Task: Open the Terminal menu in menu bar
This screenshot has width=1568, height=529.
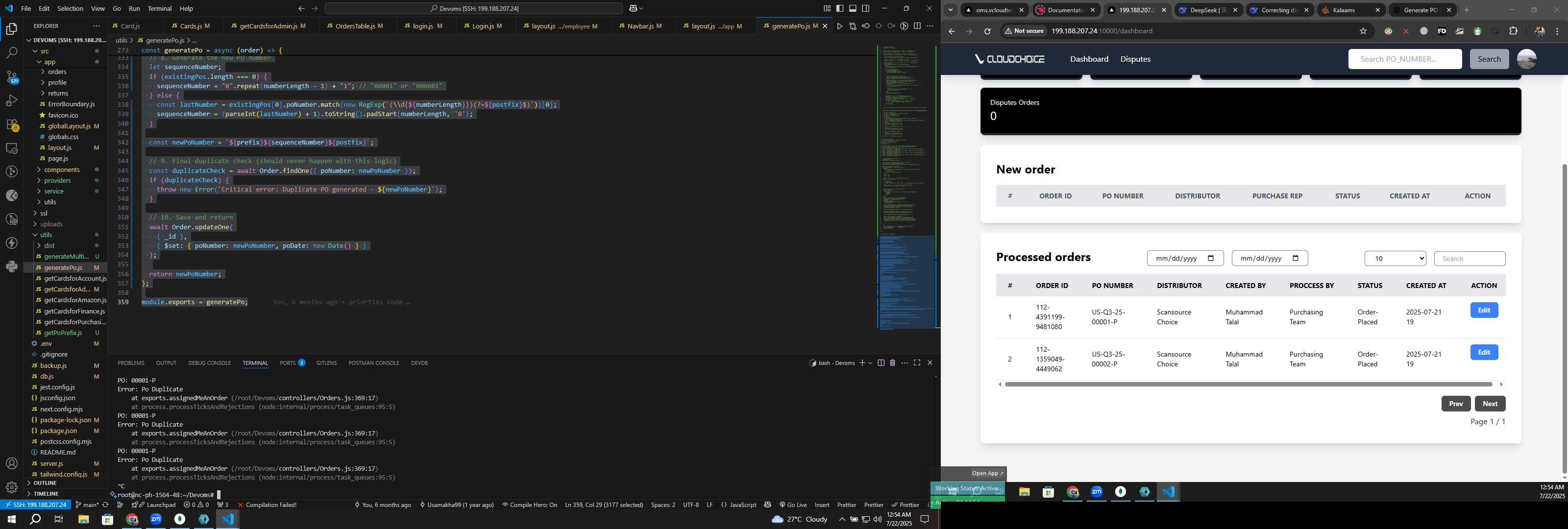Action: [x=159, y=8]
